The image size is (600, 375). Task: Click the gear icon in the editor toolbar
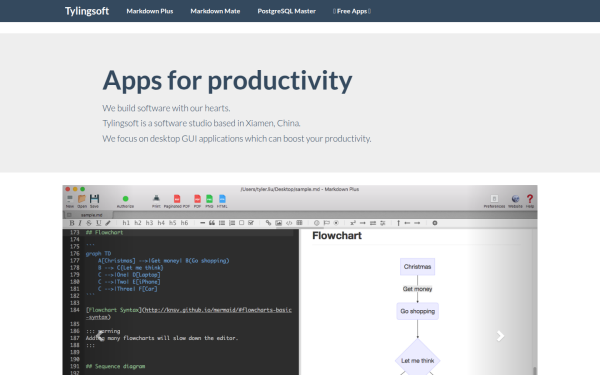point(435,223)
